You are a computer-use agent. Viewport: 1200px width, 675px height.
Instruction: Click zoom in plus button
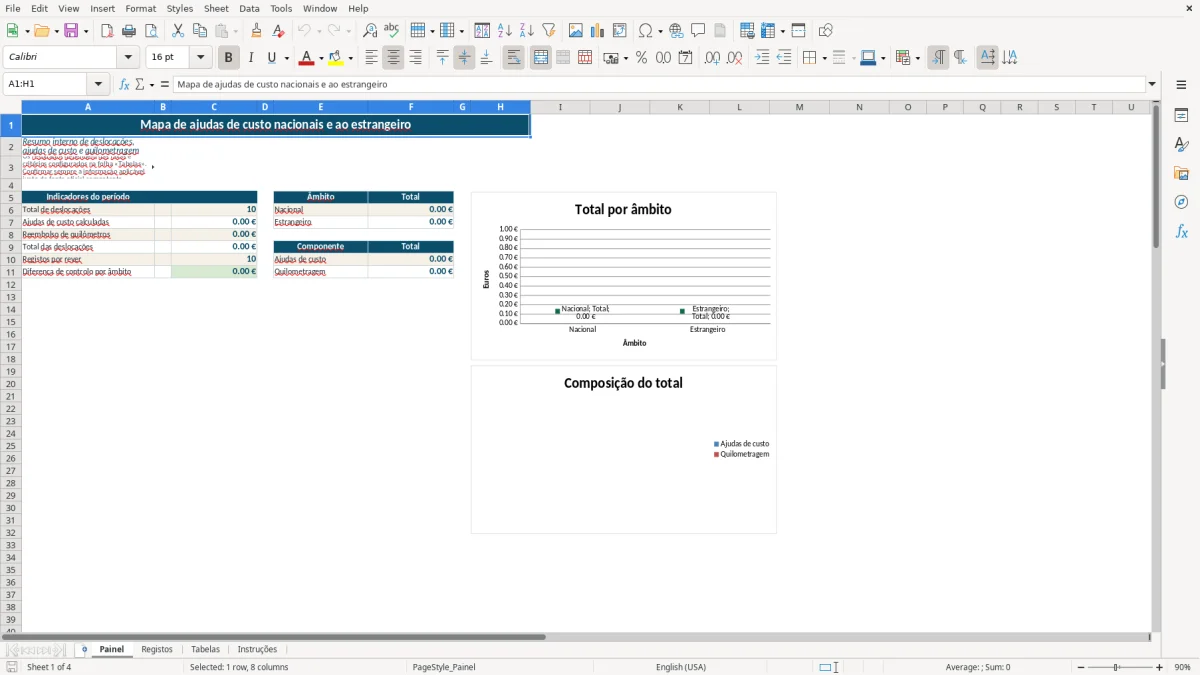1159,667
